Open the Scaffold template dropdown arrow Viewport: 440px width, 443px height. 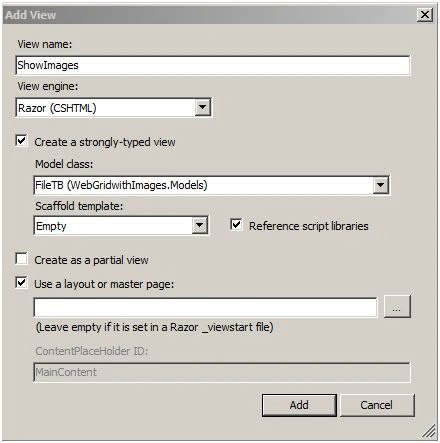coord(200,225)
